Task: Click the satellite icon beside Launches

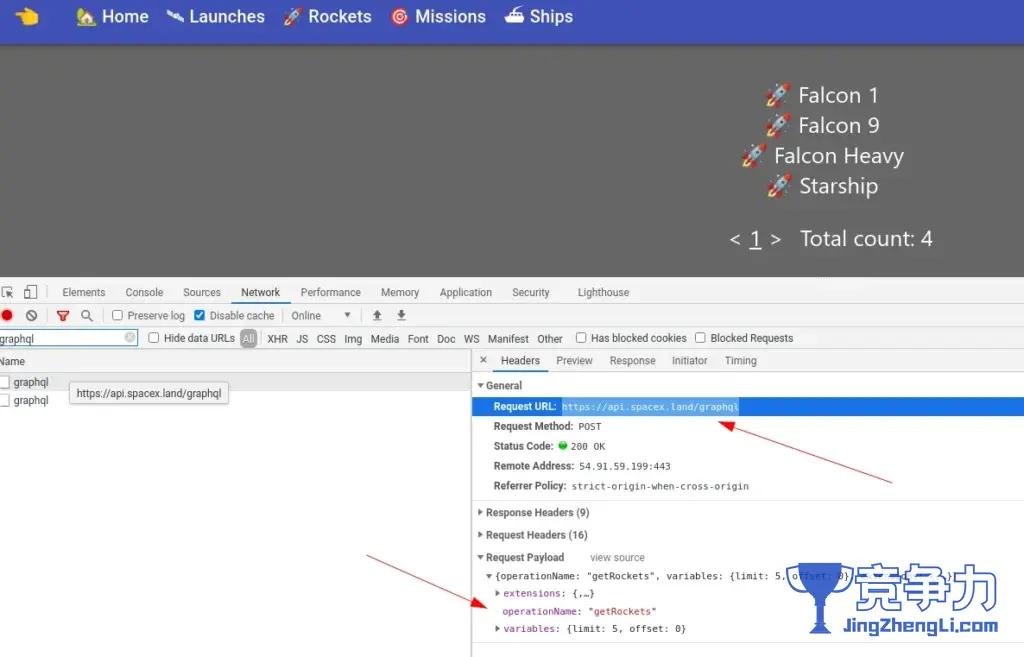Action: point(174,16)
